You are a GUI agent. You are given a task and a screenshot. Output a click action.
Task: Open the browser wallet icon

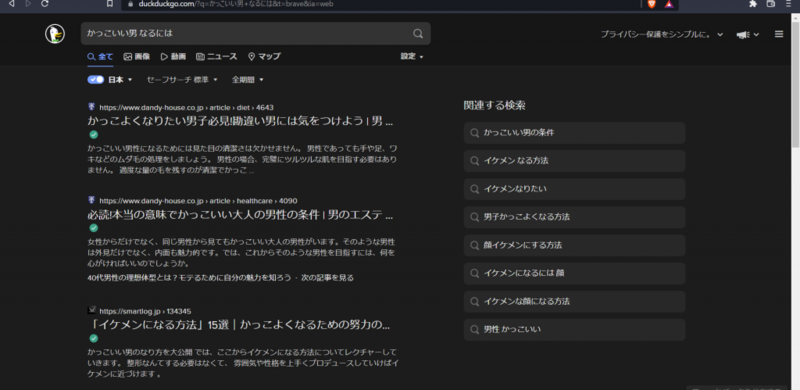771,4
